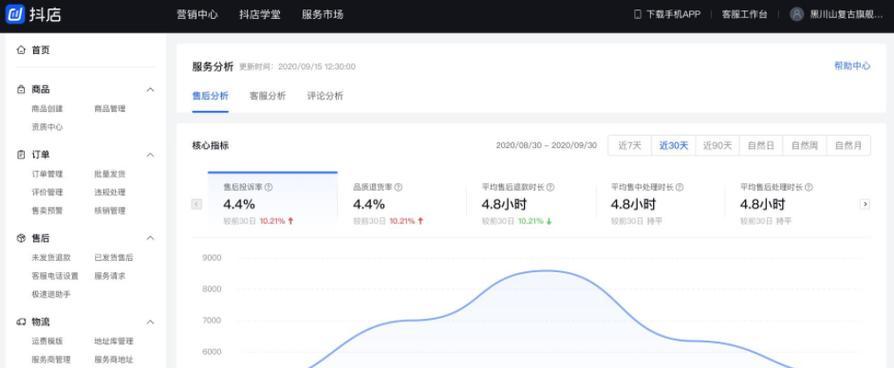Open 已发货售后 in the sidebar
The width and height of the screenshot is (894, 368).
point(113,257)
